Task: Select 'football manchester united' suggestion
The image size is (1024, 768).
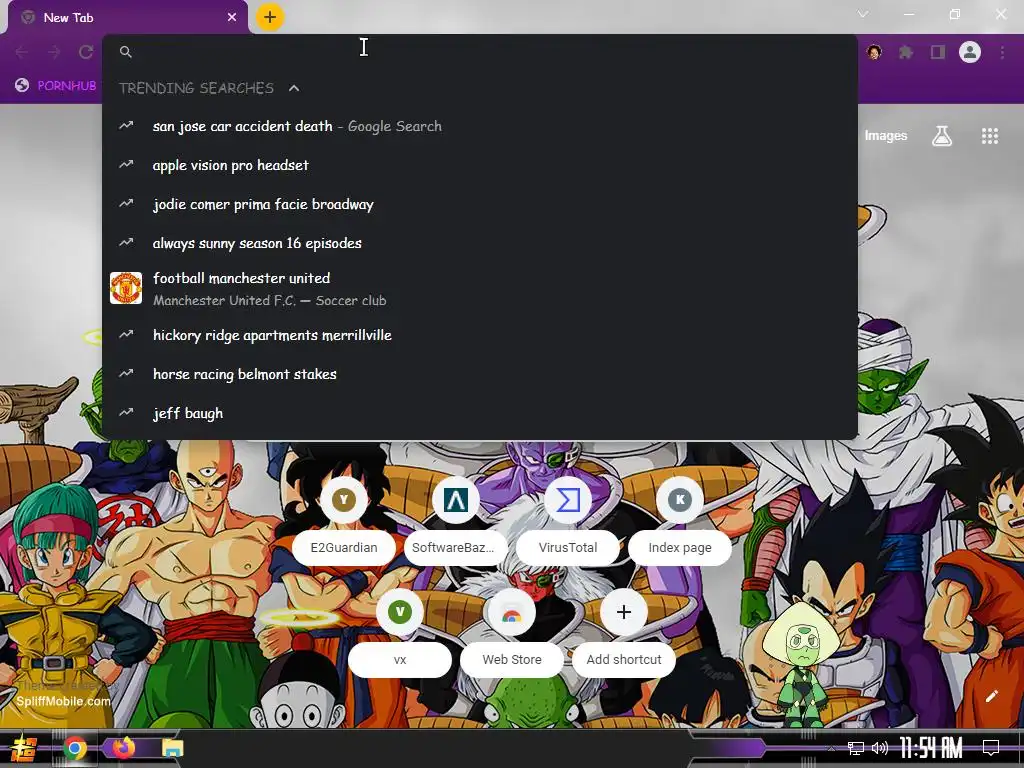Action: 480,289
